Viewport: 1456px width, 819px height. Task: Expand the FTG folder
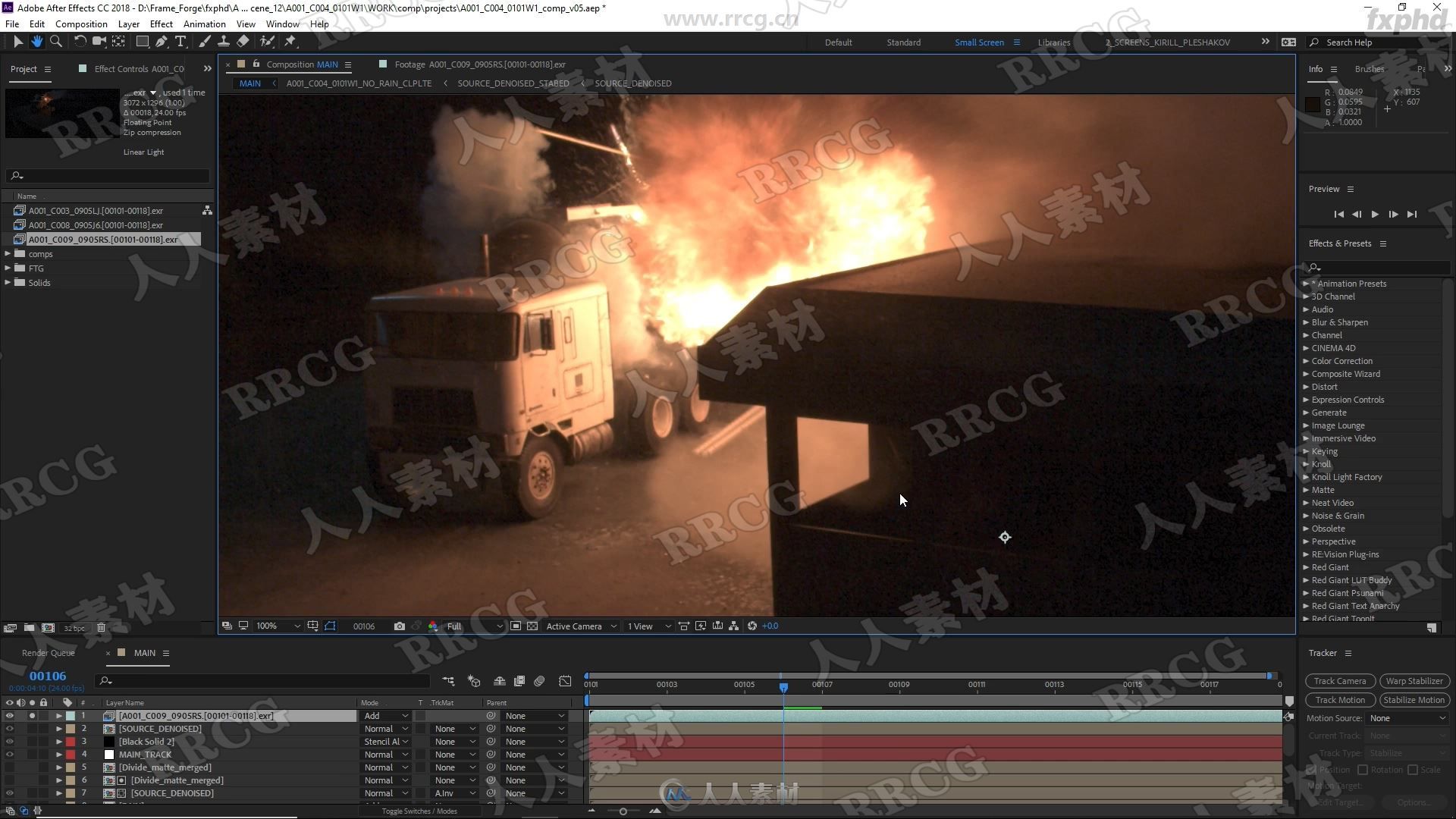8,268
